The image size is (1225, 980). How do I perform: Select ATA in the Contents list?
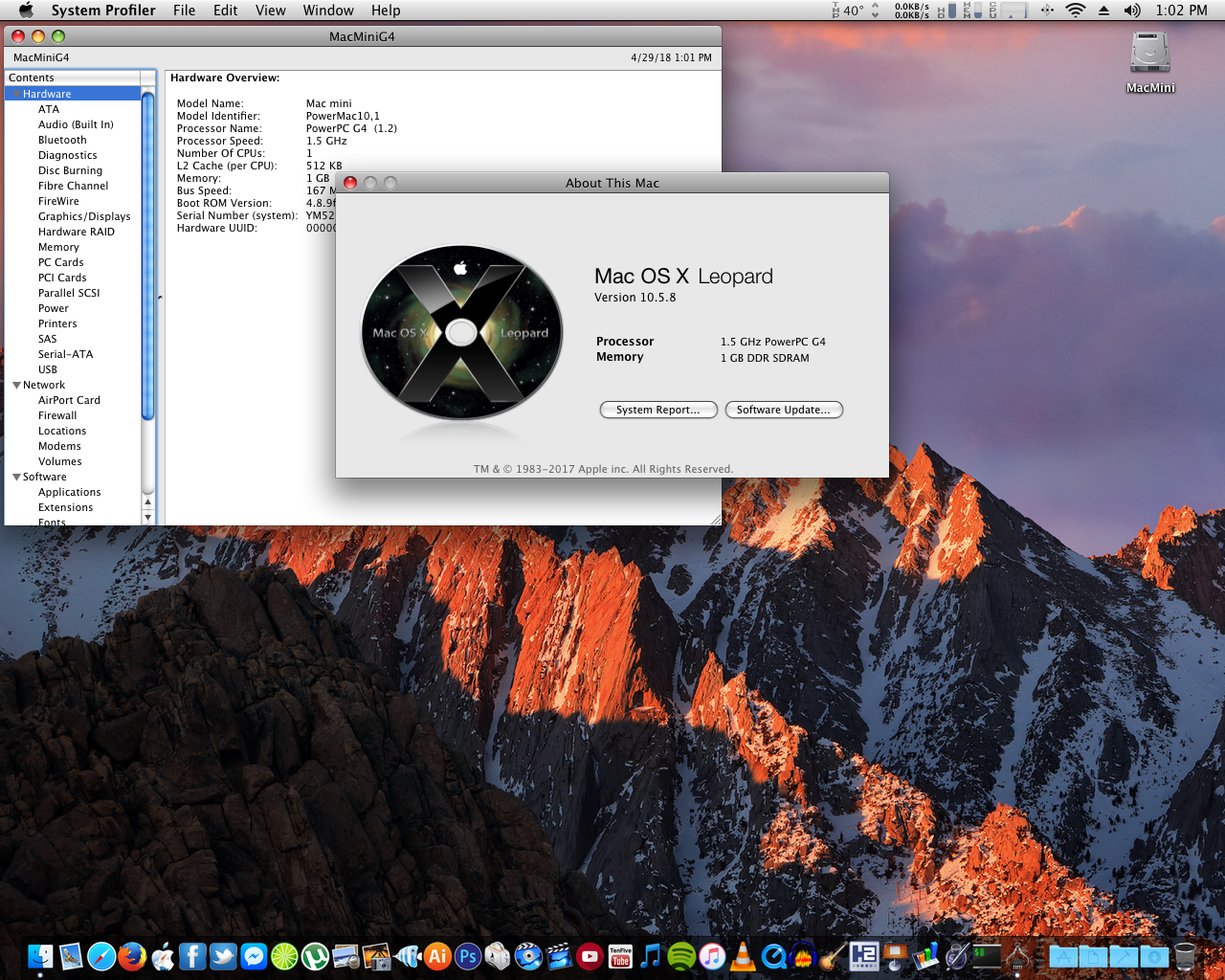49,109
